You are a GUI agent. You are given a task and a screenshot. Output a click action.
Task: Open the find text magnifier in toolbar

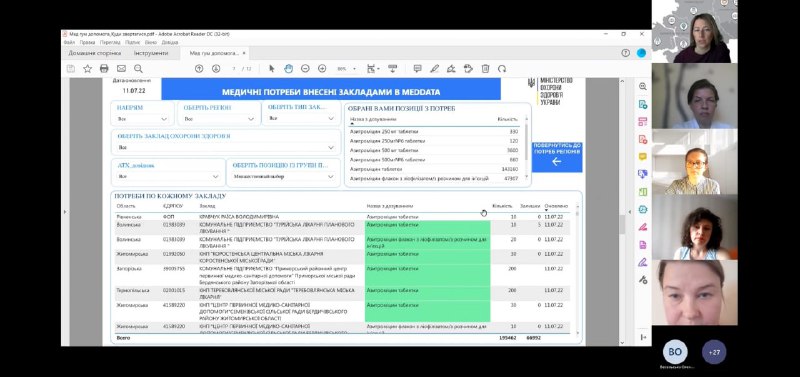pos(138,68)
